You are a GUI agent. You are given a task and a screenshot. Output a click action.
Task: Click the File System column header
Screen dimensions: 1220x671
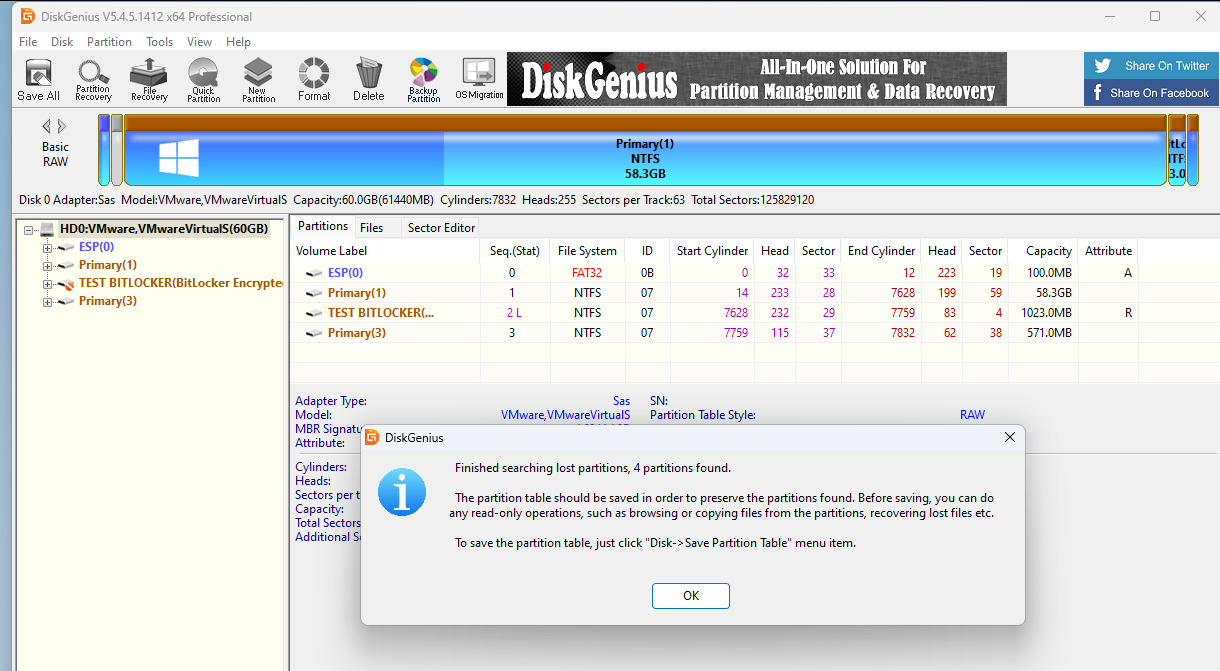point(587,251)
